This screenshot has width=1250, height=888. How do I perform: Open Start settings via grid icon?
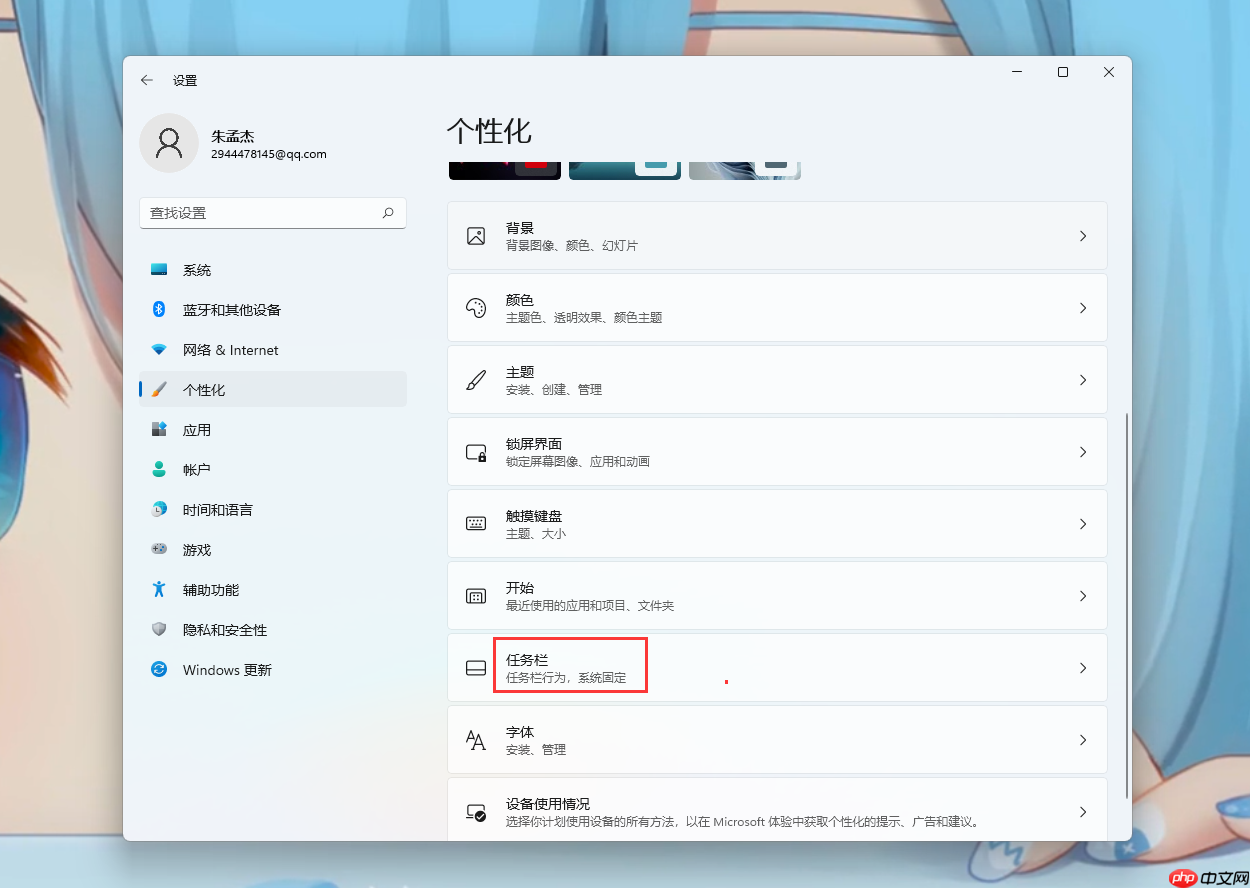pos(475,595)
